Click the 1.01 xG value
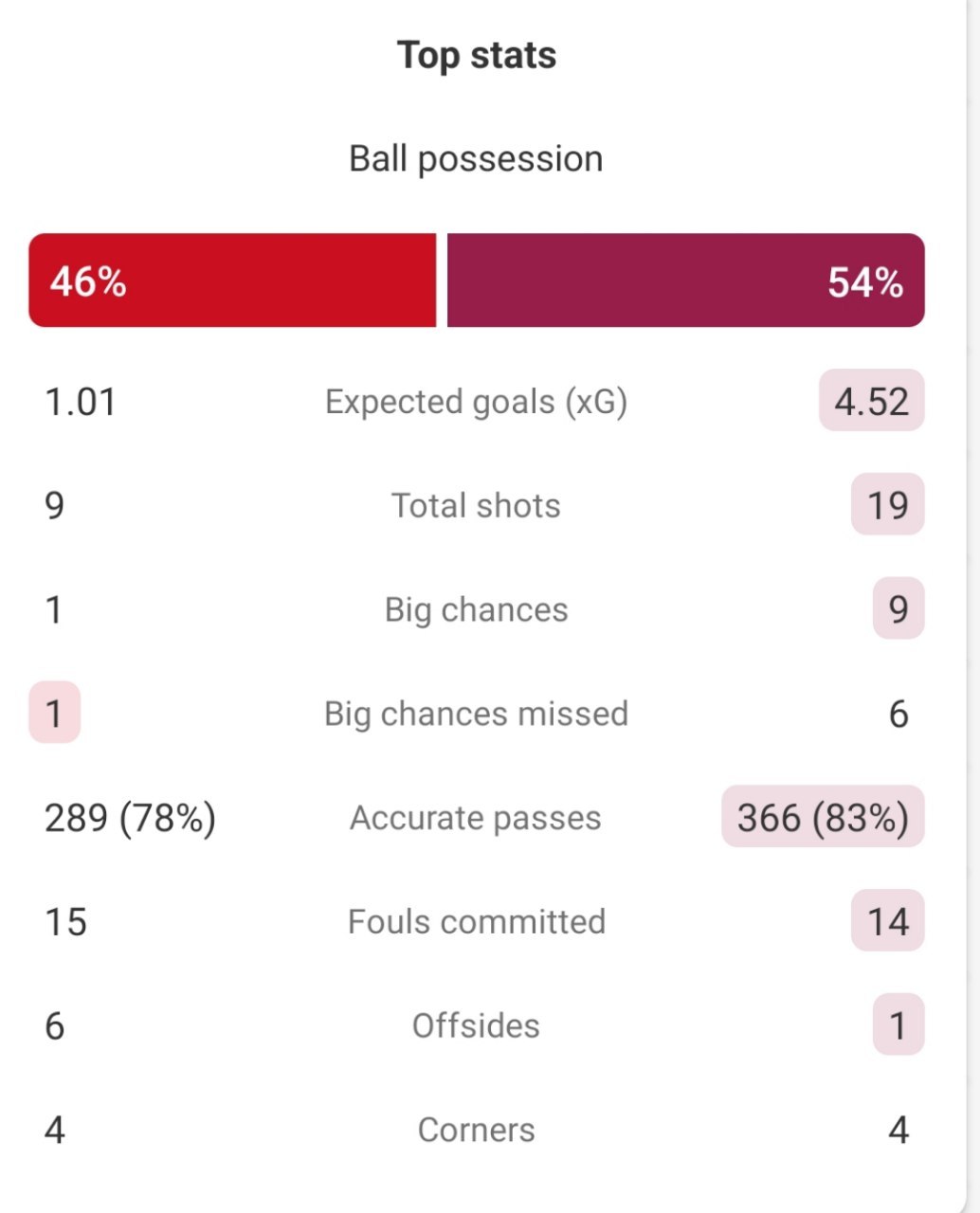 pos(81,402)
